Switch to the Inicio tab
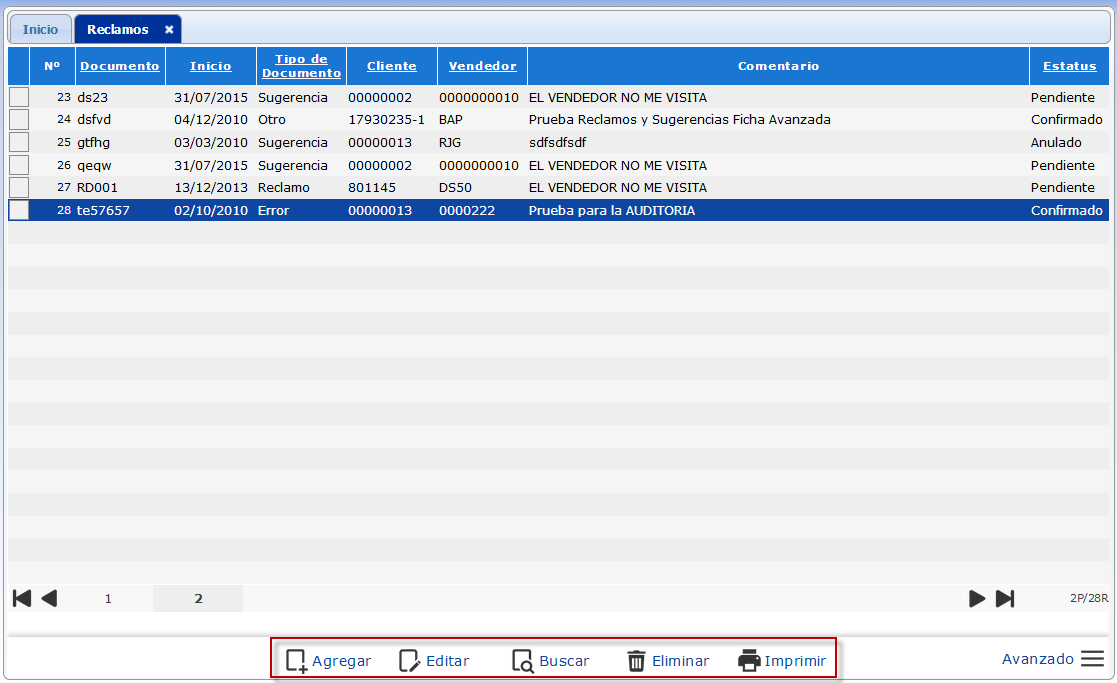This screenshot has height=683, width=1117. coord(41,30)
